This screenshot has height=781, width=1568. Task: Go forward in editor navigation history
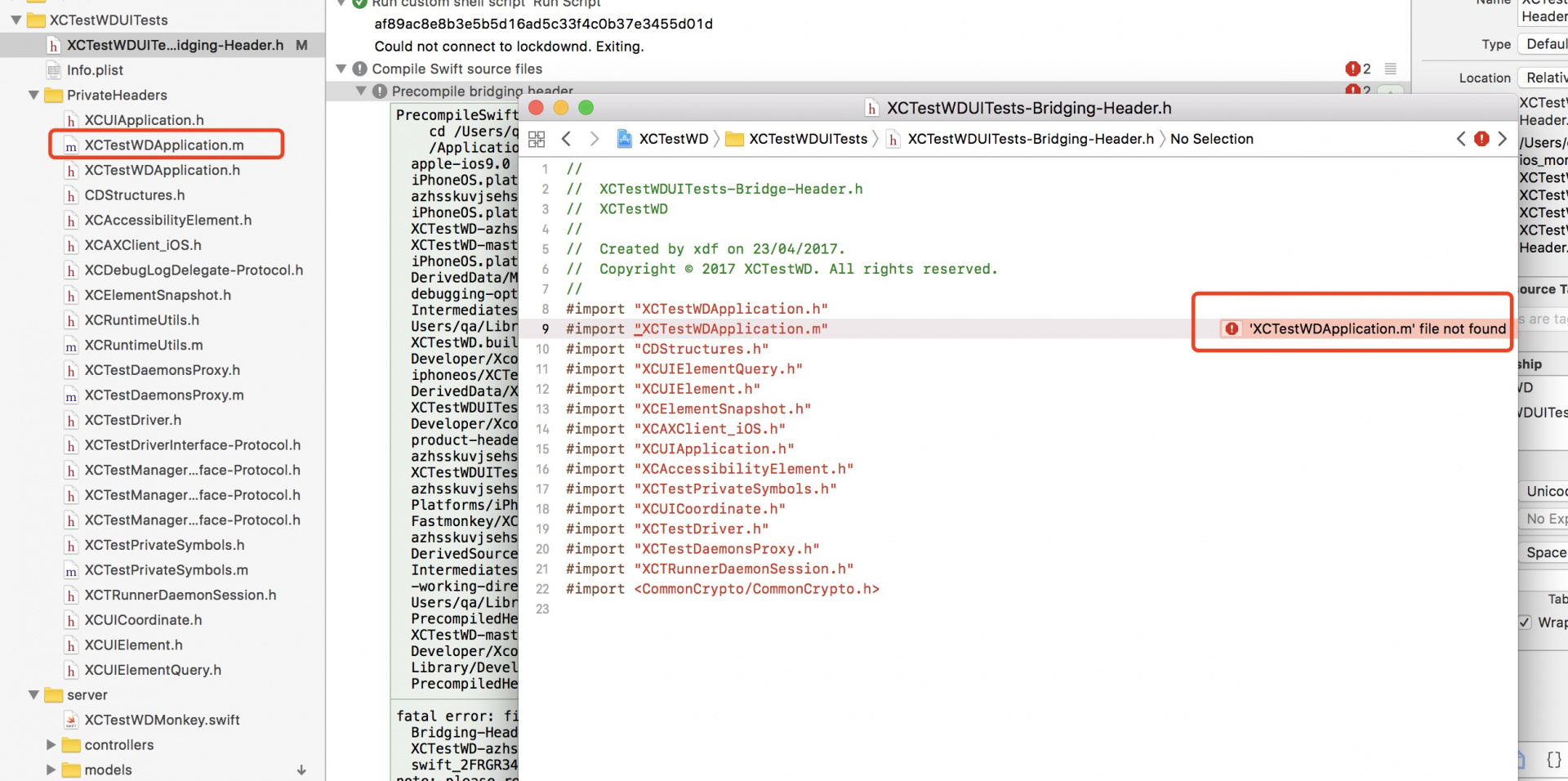(x=595, y=139)
